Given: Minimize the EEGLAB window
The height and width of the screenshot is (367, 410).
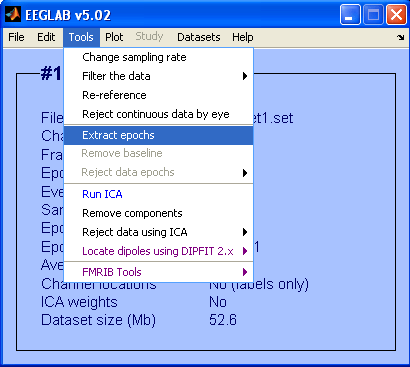Looking at the screenshot, I should [350, 15].
